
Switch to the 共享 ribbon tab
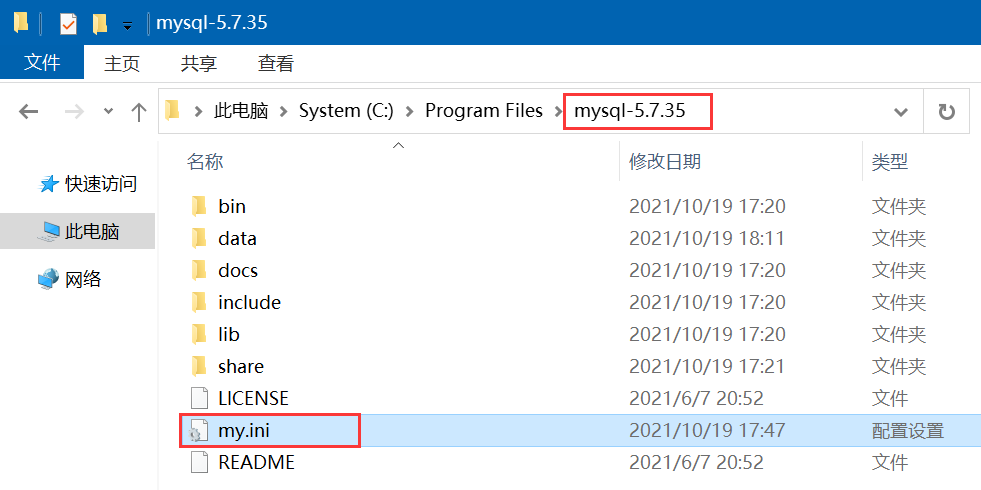pyautogui.click(x=199, y=63)
